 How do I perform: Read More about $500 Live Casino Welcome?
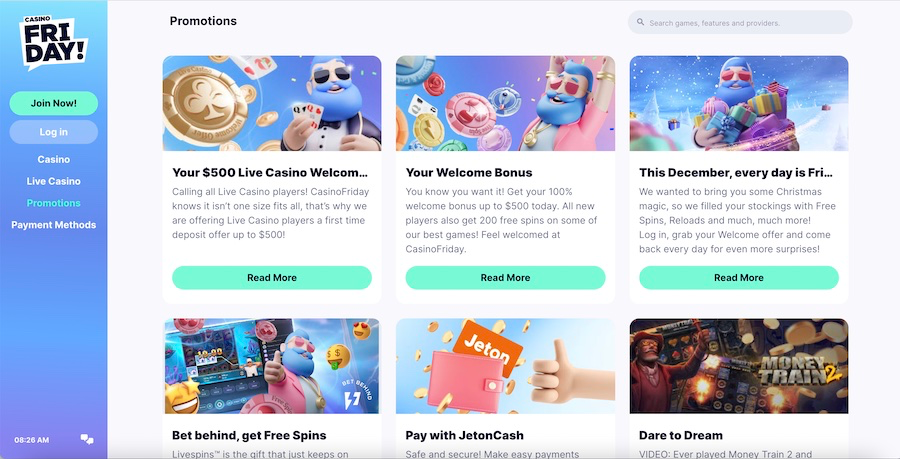coord(272,278)
